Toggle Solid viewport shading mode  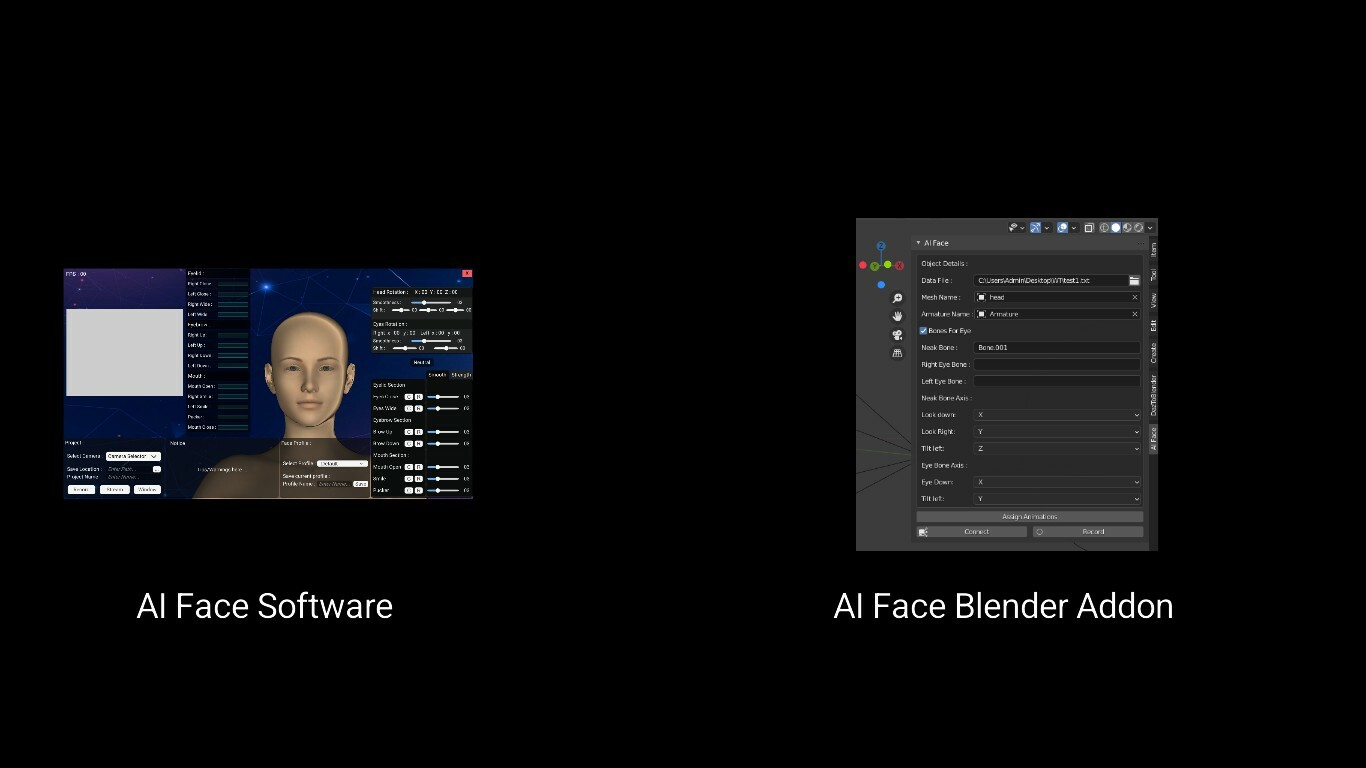tap(1115, 229)
